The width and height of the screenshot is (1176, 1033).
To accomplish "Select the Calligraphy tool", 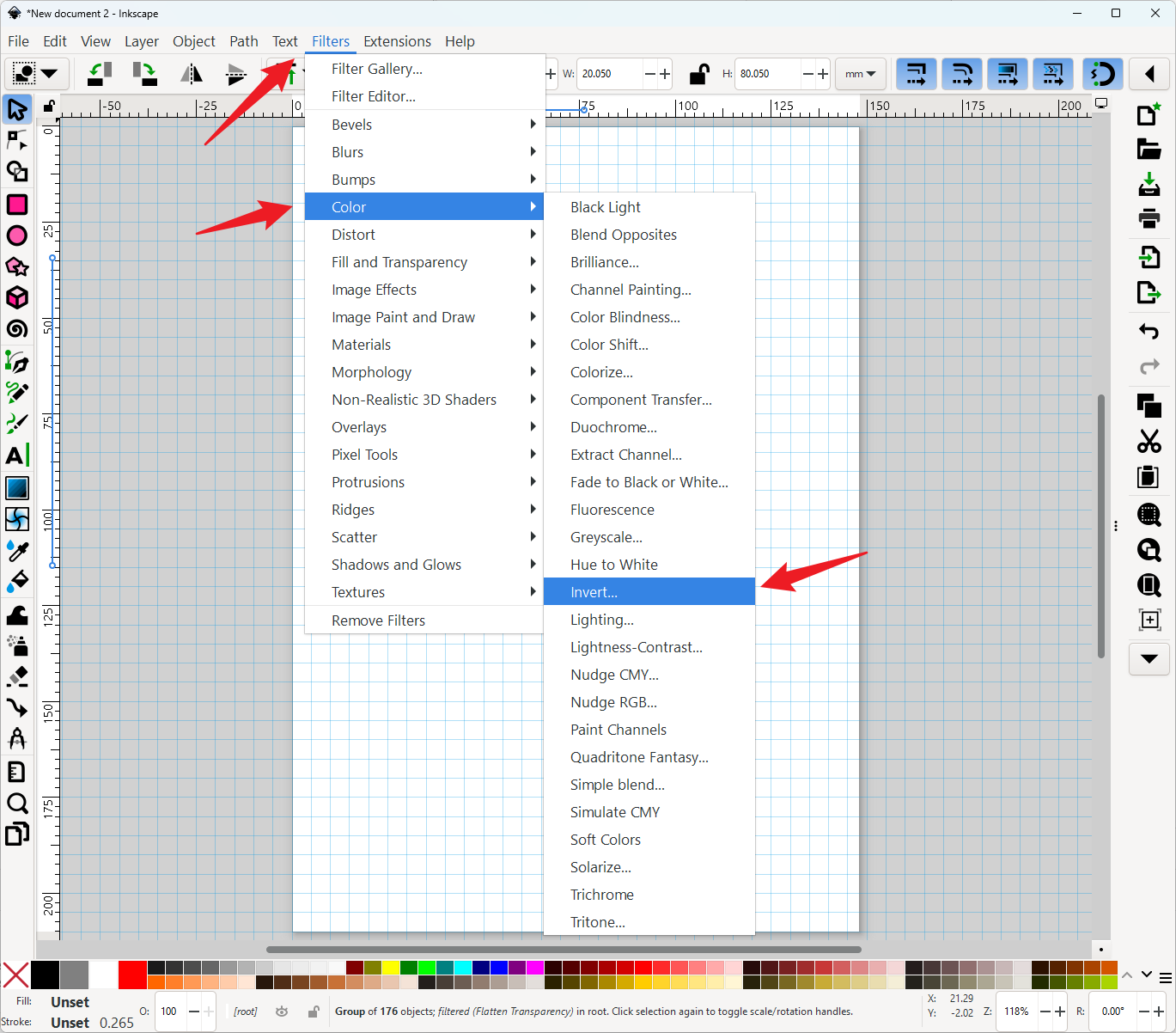I will [17, 424].
